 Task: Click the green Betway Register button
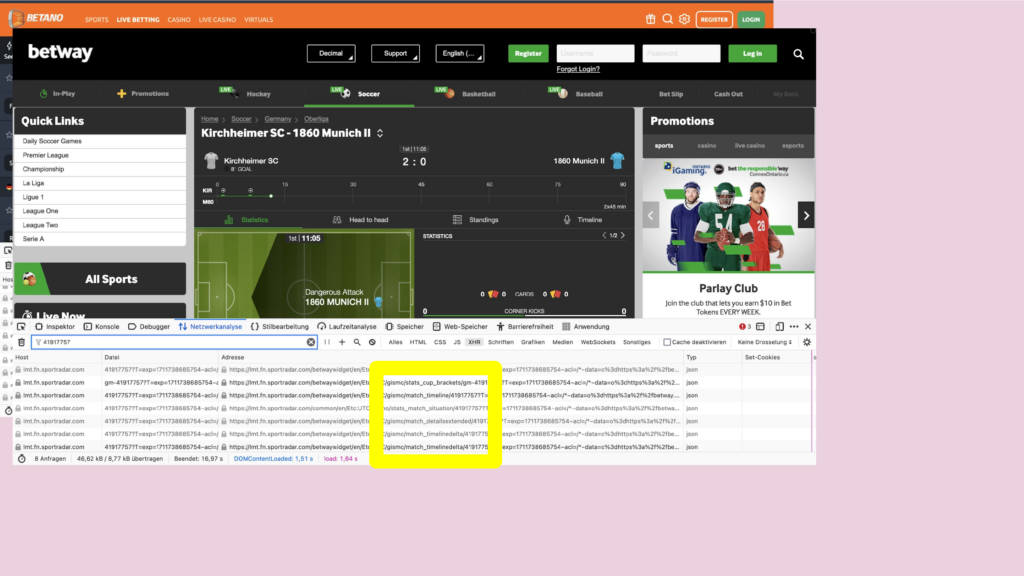click(x=528, y=54)
